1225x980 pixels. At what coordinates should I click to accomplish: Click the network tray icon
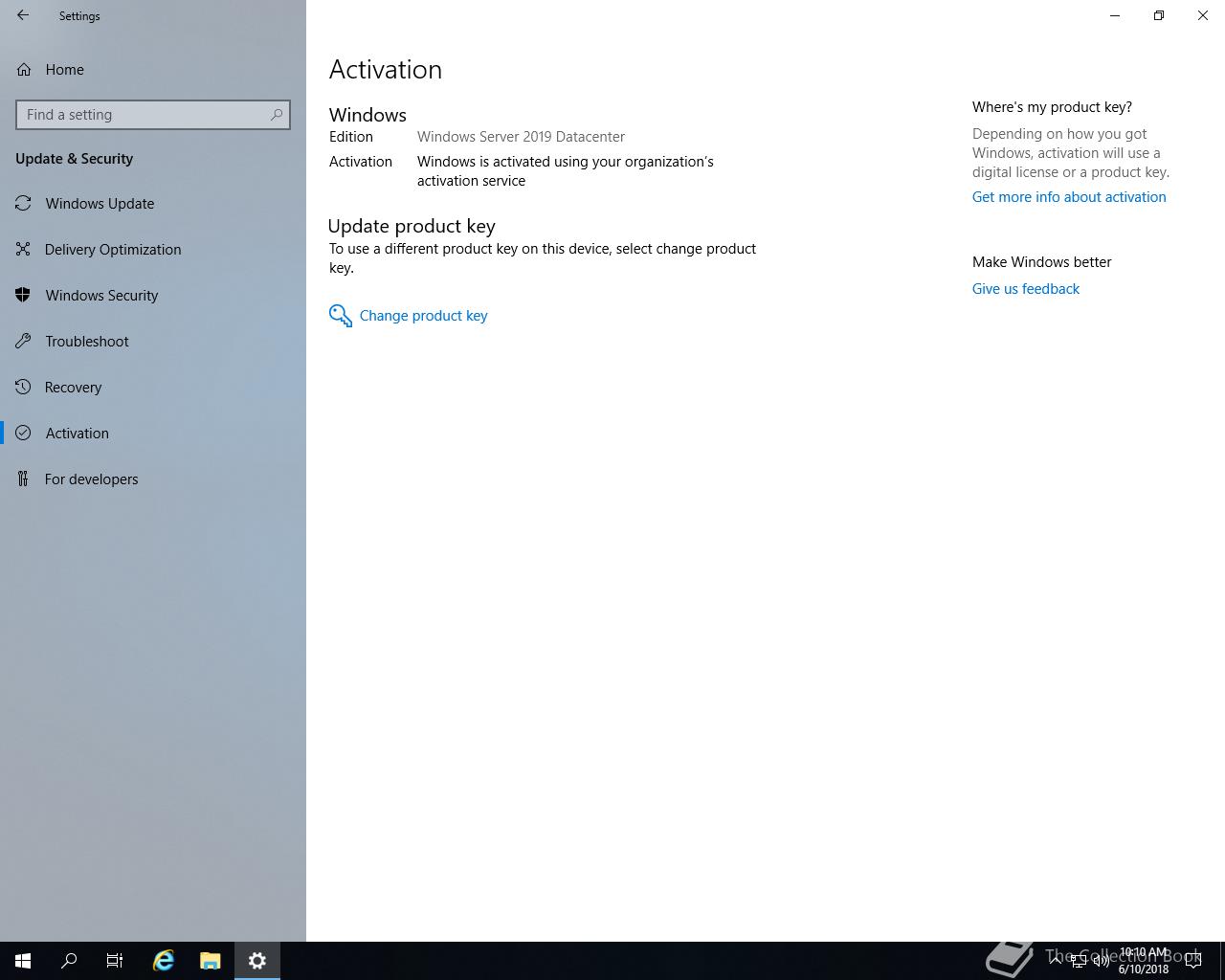tap(1078, 961)
